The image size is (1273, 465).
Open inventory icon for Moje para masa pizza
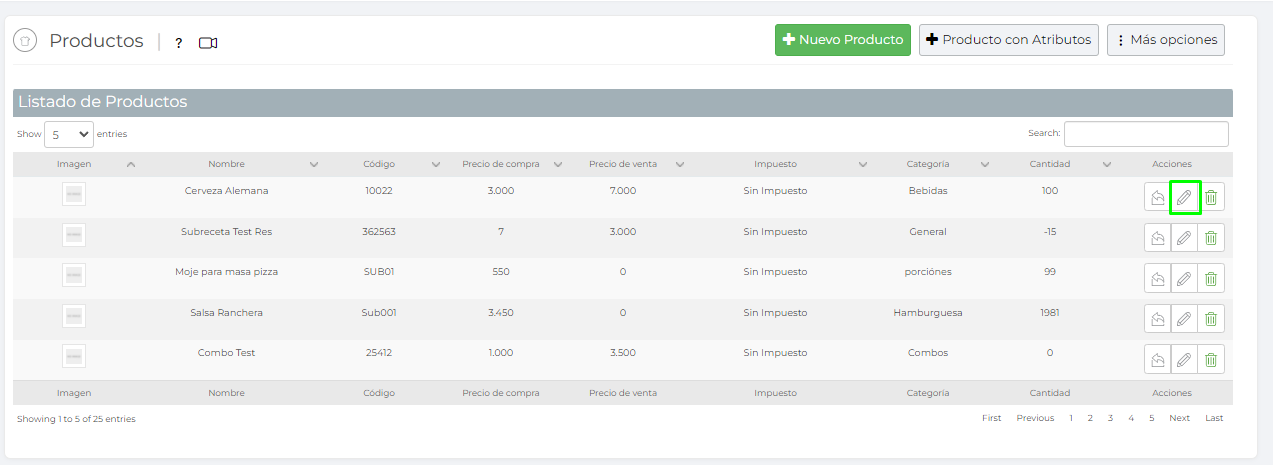1157,278
